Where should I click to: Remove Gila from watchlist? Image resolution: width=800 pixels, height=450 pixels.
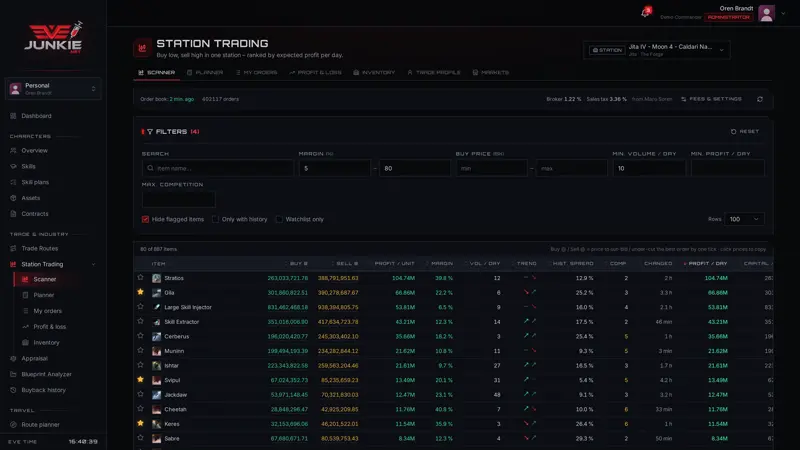tap(140, 292)
